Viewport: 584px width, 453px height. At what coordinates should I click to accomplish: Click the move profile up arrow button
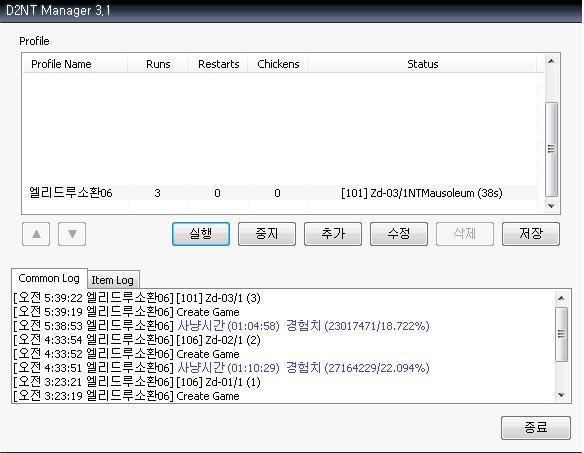pos(36,234)
